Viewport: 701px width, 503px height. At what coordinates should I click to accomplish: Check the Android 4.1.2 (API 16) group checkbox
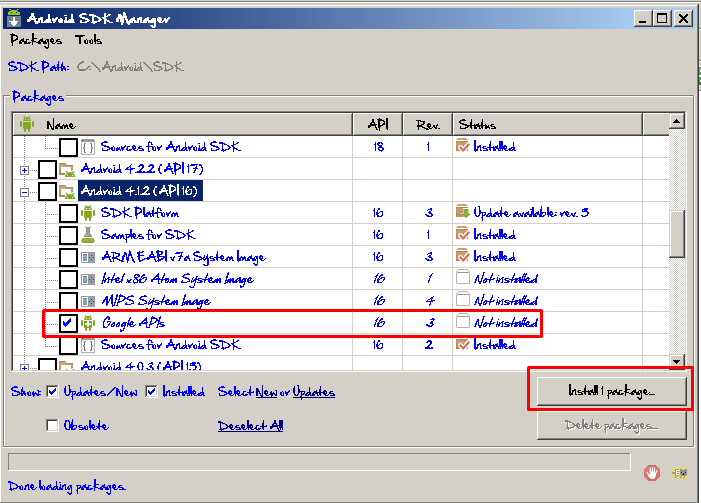tap(47, 191)
